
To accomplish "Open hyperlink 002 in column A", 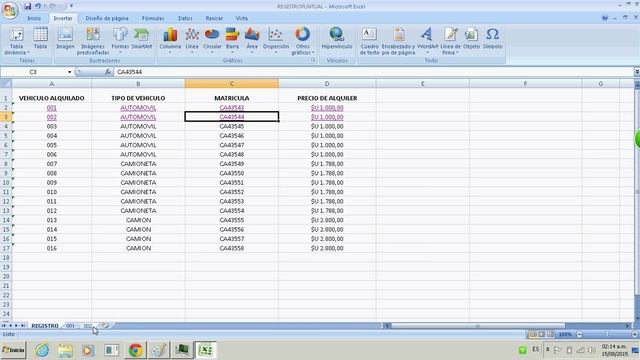I will pos(52,117).
